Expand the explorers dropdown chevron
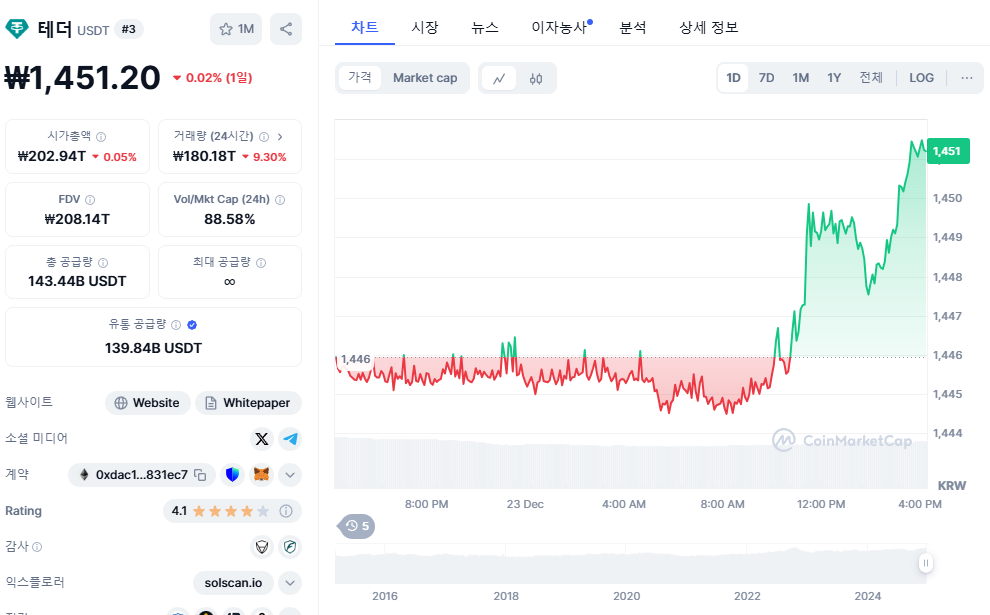This screenshot has width=990, height=615. (290, 583)
